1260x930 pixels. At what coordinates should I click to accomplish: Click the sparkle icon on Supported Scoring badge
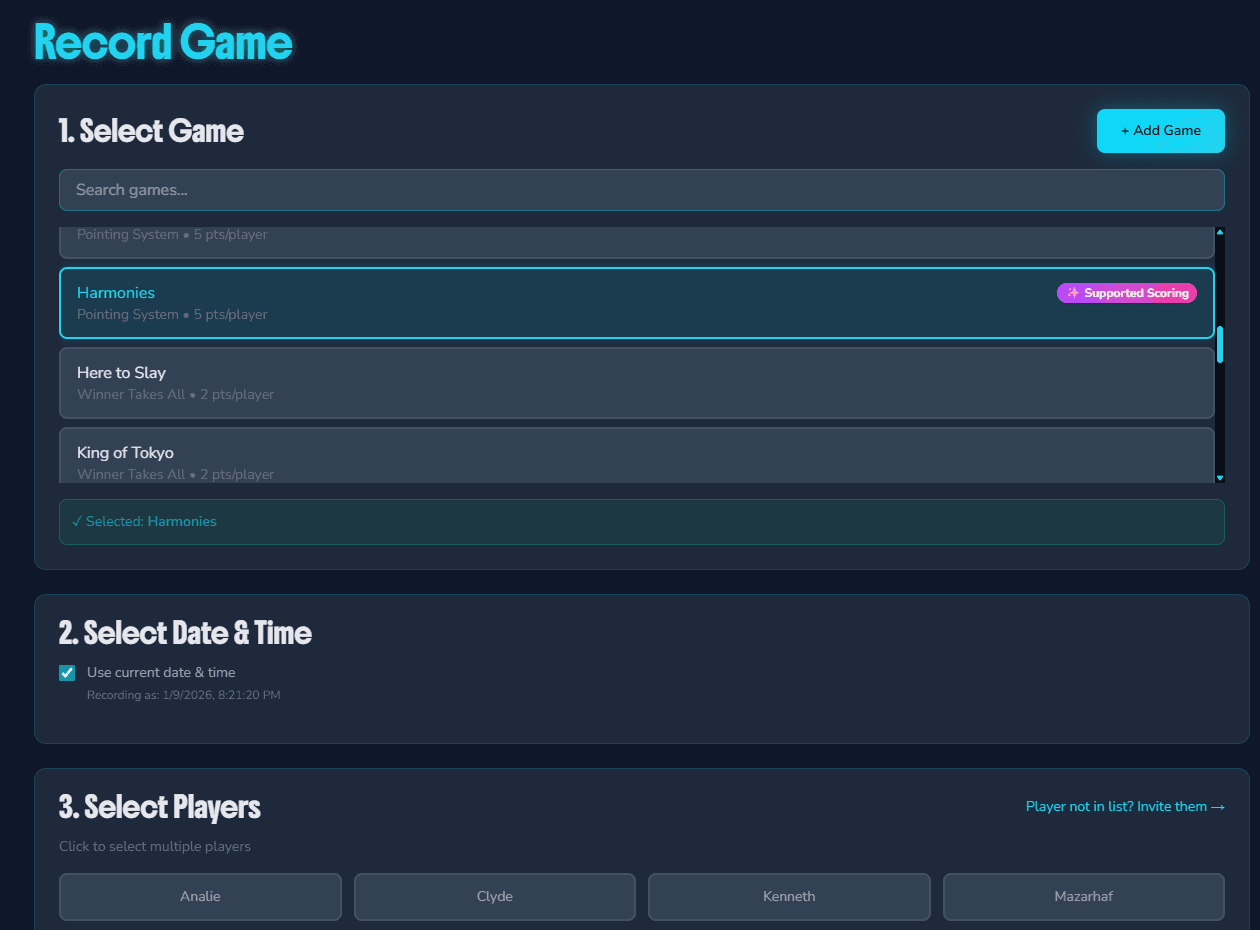[1073, 292]
